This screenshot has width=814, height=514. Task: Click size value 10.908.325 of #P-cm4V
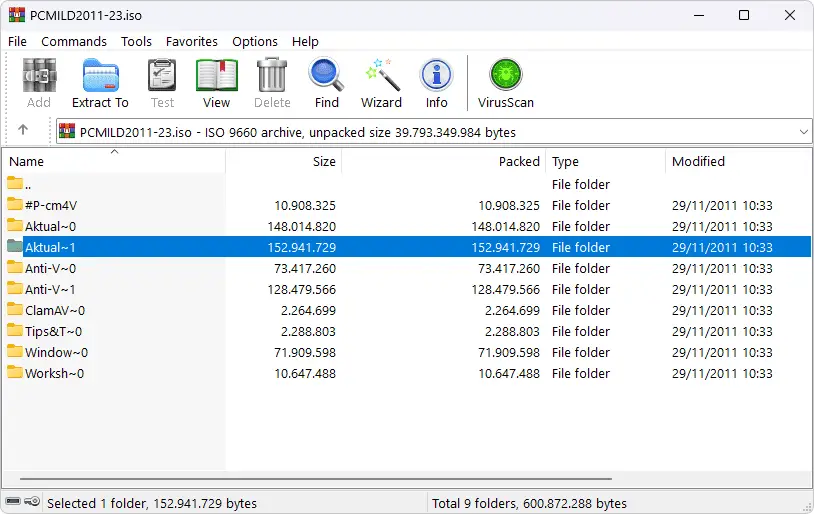[305, 206]
